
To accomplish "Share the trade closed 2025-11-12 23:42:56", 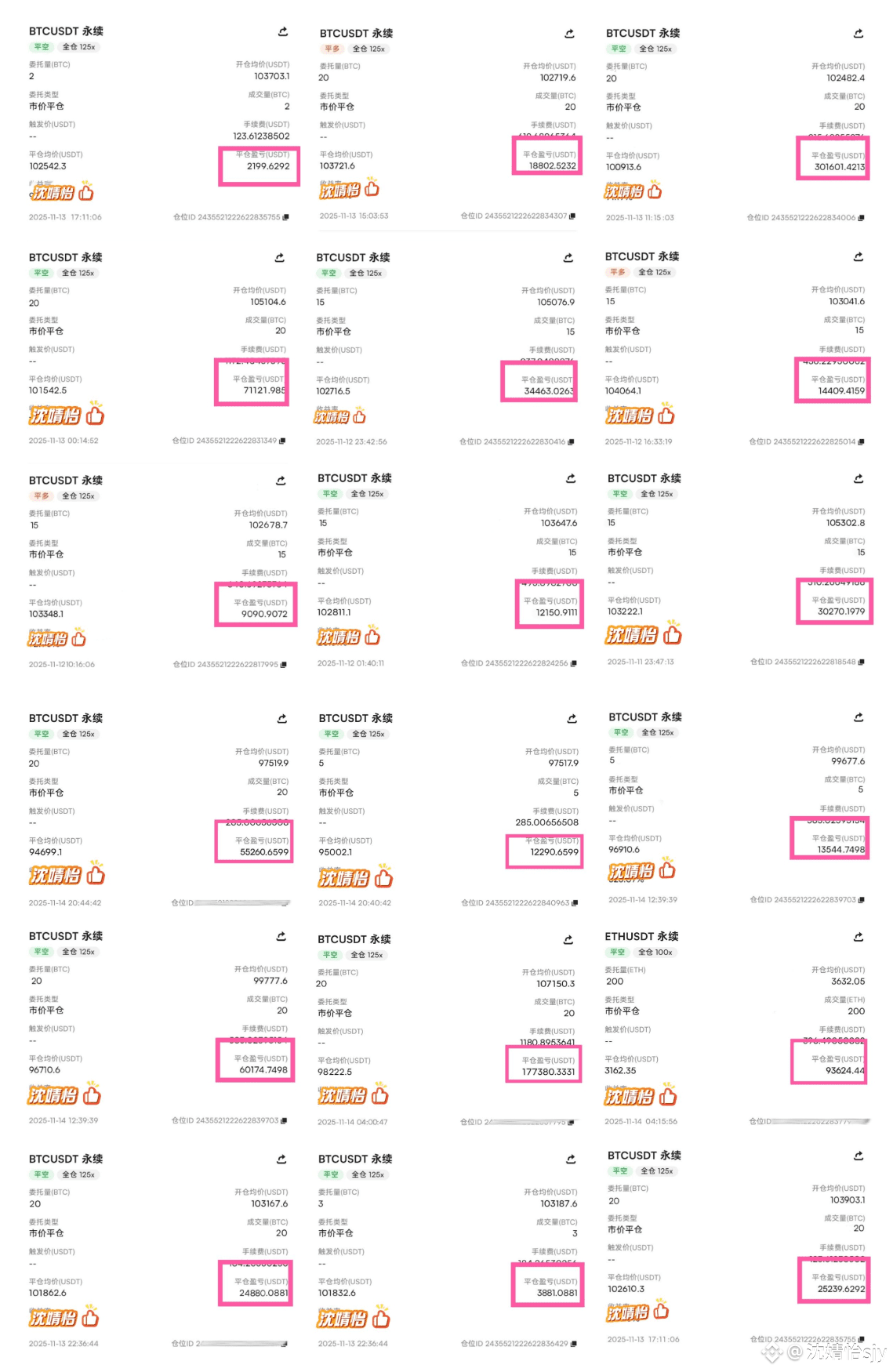I will (x=568, y=258).
